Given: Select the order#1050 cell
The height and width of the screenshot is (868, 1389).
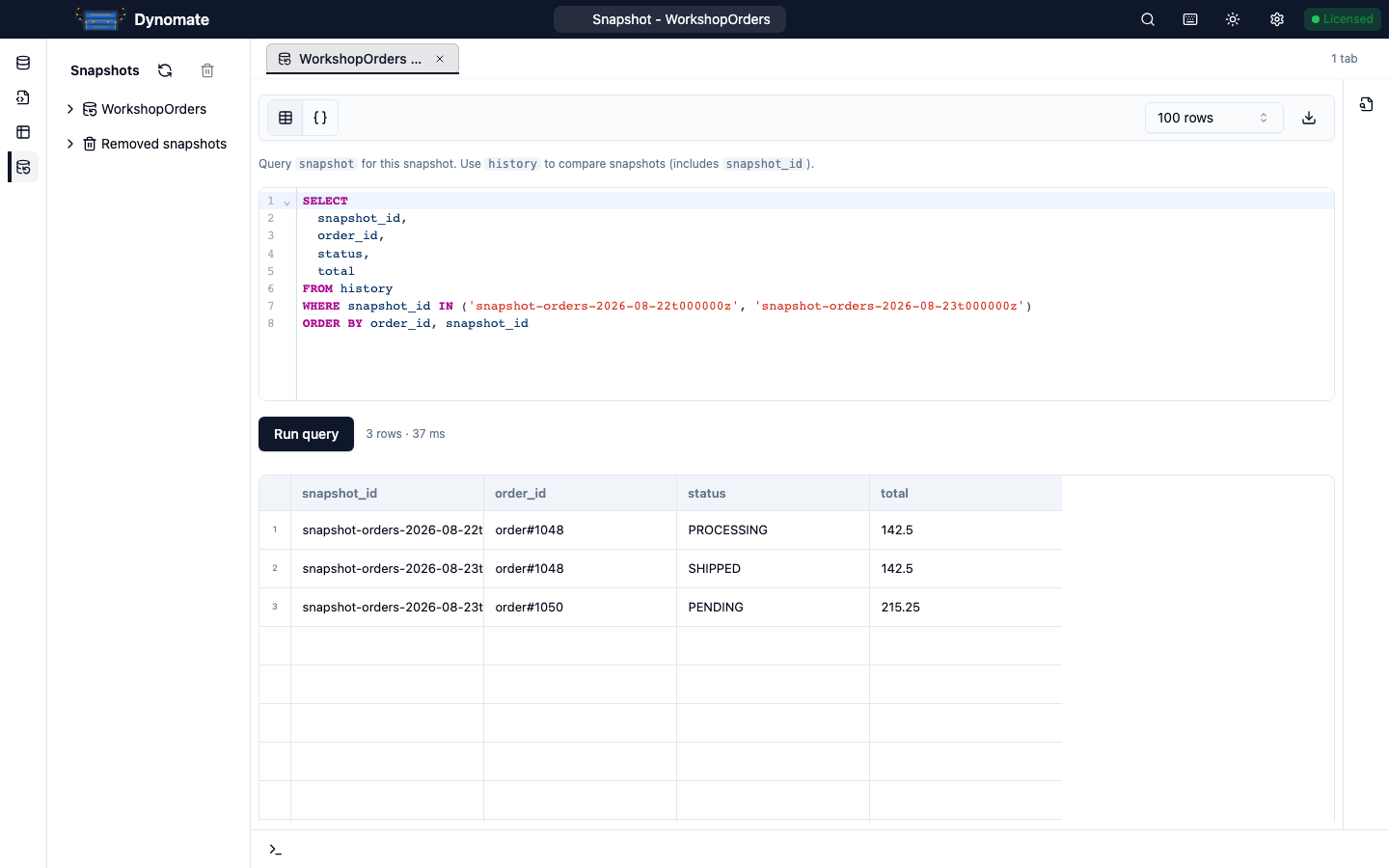Looking at the screenshot, I should click(x=580, y=607).
